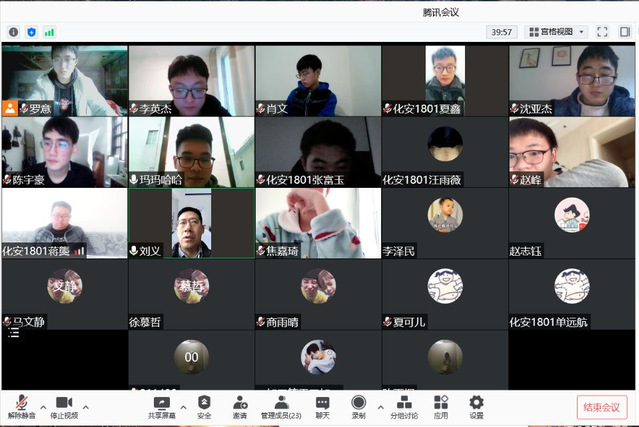Toggle camera with 停止视频 button
Viewport: 639px width, 427px height.
click(64, 402)
